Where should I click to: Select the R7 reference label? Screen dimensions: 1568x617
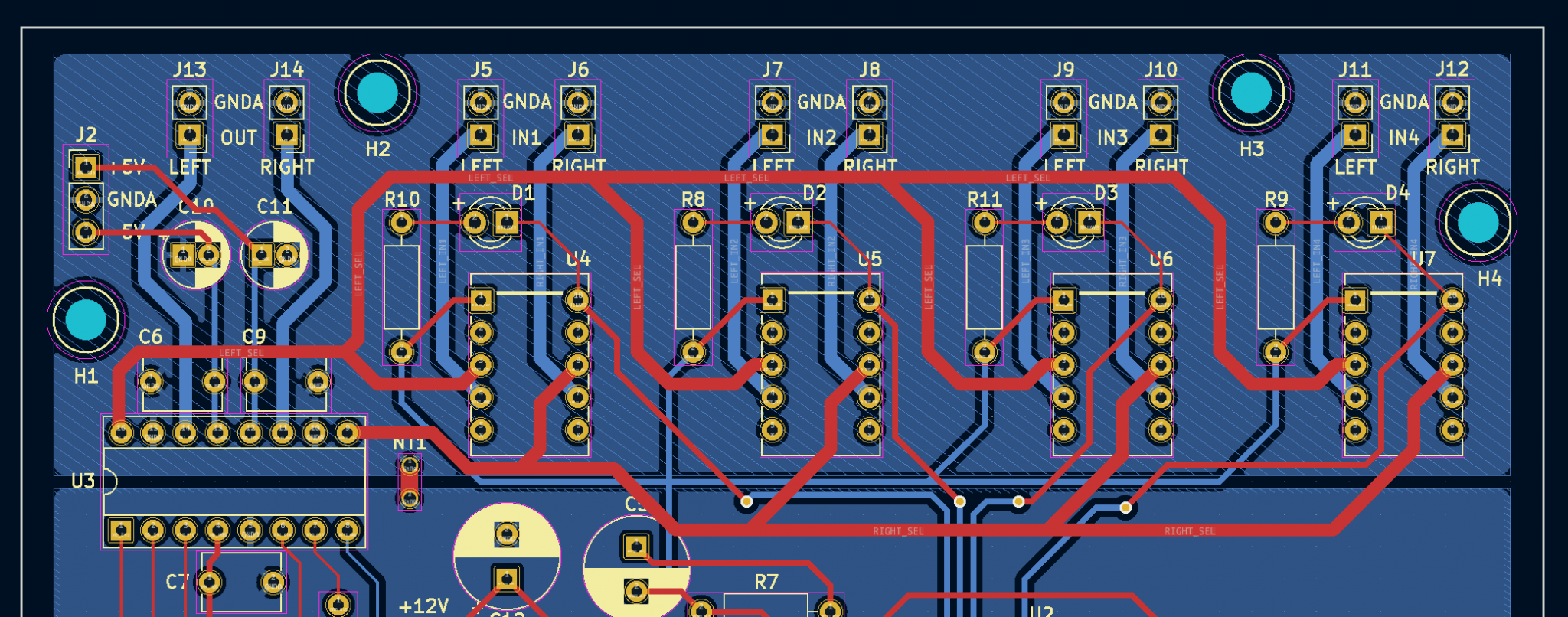(766, 583)
